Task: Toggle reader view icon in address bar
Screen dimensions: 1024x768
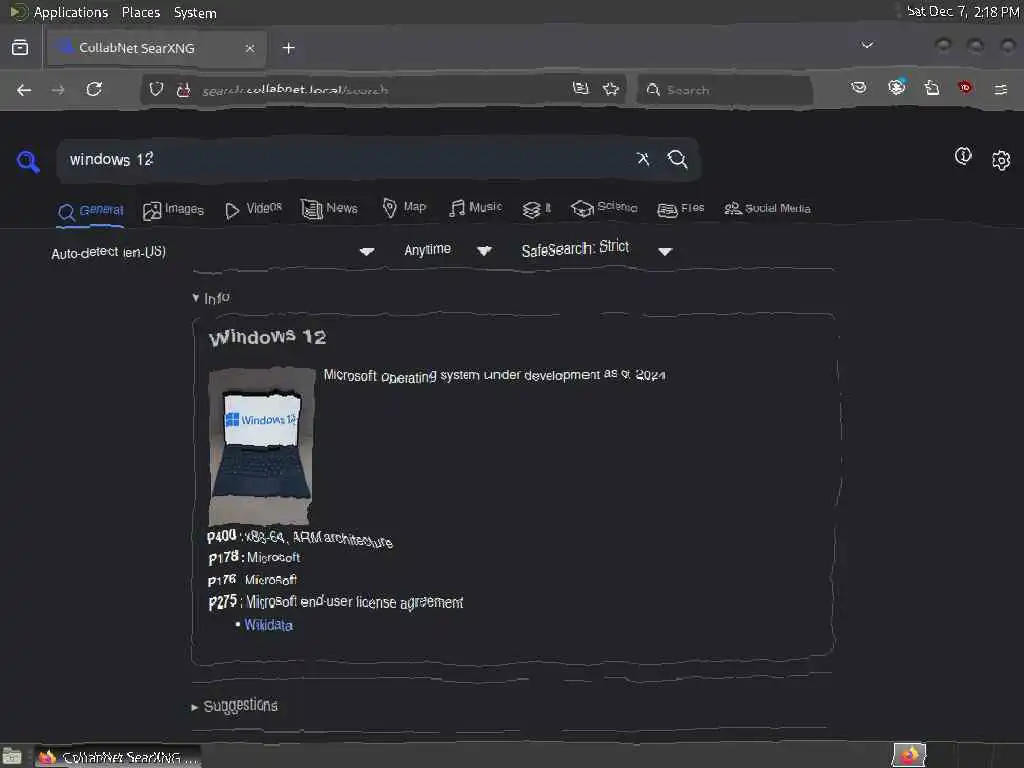Action: (x=581, y=88)
